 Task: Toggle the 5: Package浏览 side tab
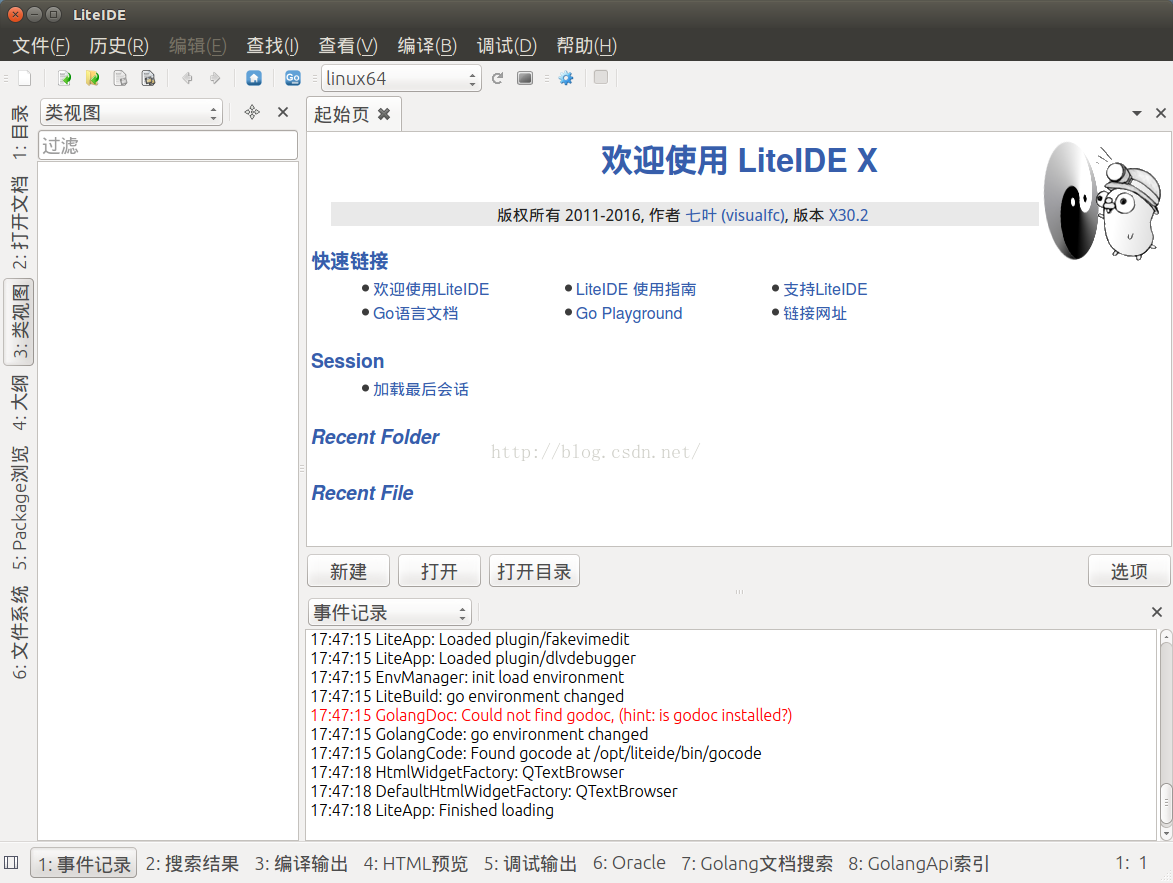point(19,508)
